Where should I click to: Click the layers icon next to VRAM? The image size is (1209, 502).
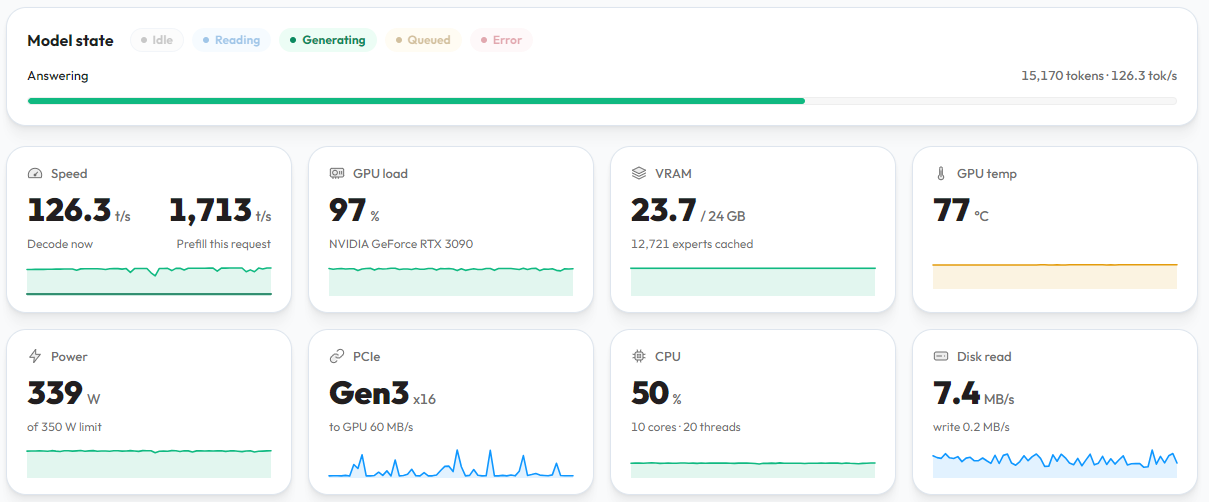(x=639, y=173)
